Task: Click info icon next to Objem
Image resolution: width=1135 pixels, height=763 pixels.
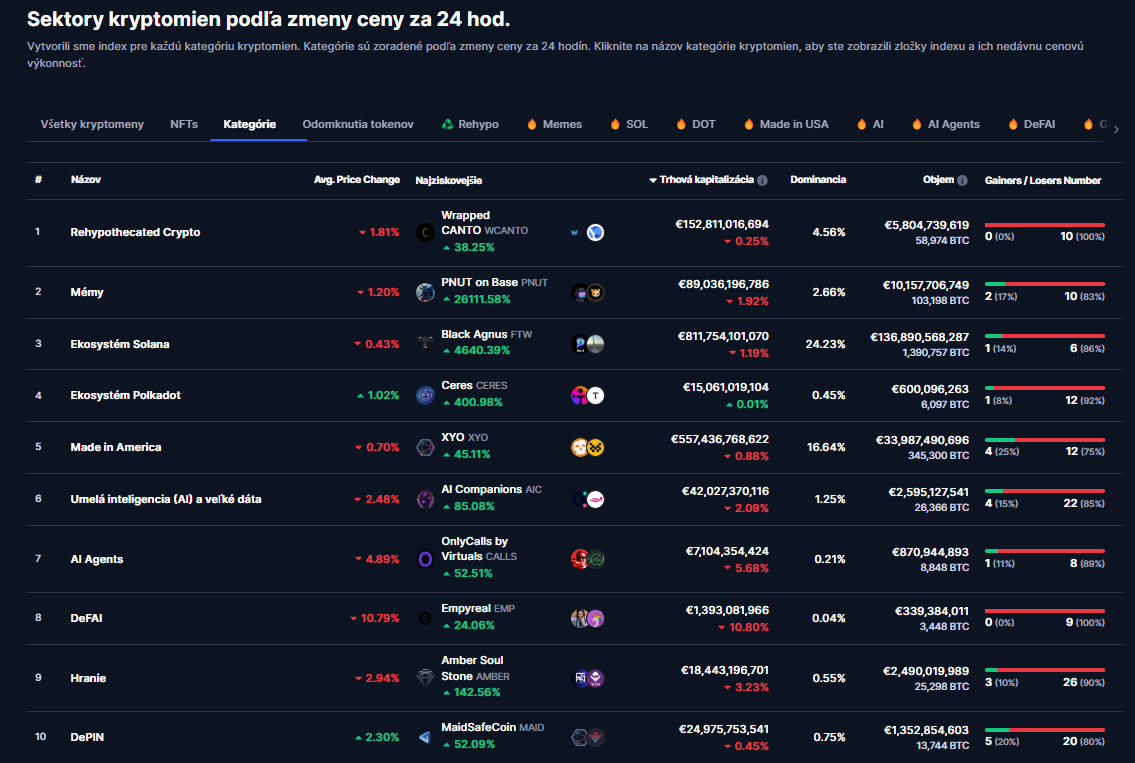Action: (x=962, y=181)
